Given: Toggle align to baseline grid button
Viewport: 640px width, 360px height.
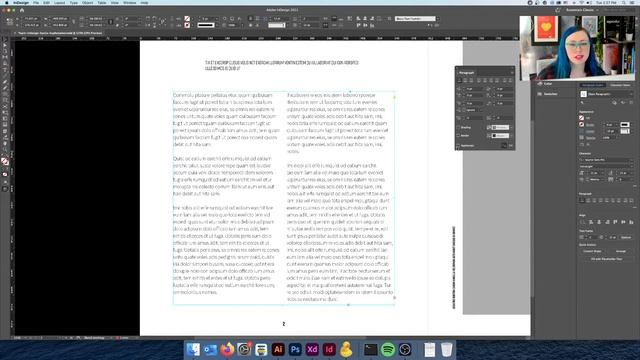Looking at the screenshot, I should point(511,145).
